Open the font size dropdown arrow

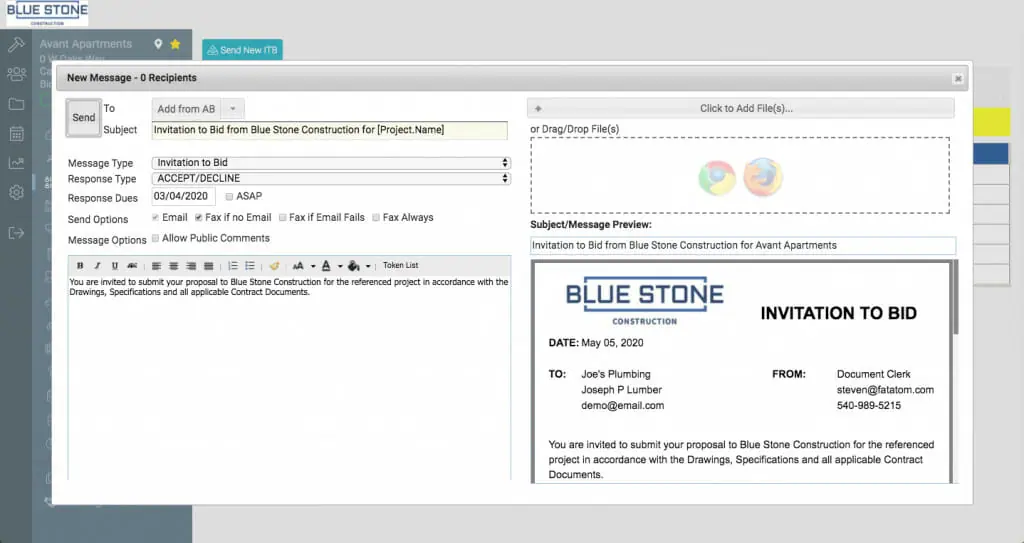click(313, 266)
